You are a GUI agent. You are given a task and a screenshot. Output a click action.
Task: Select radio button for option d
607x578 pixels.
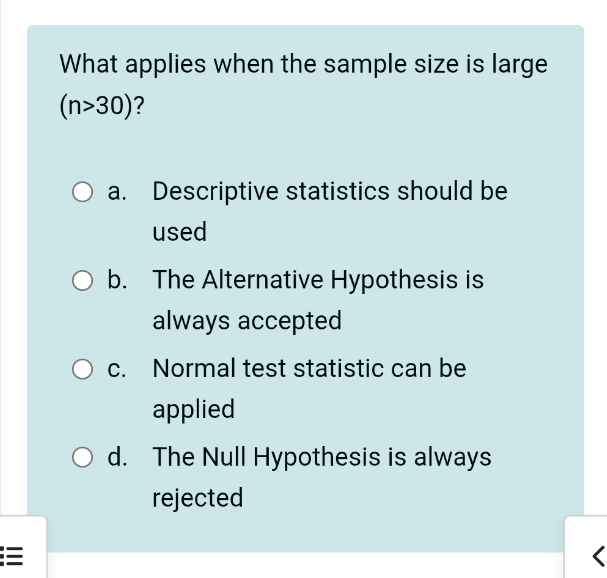pos(82,458)
